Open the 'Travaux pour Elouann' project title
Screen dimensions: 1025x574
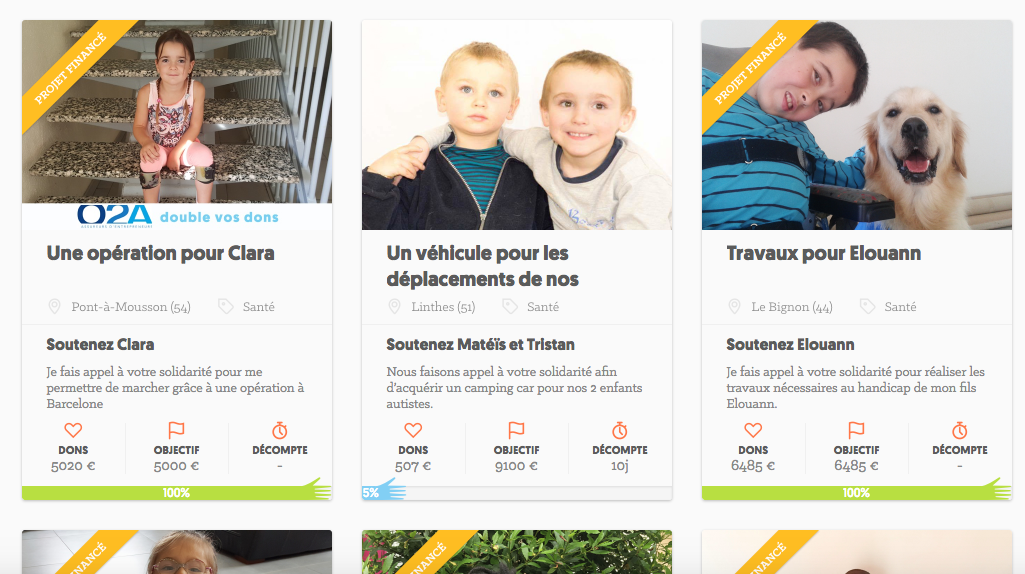pos(824,254)
